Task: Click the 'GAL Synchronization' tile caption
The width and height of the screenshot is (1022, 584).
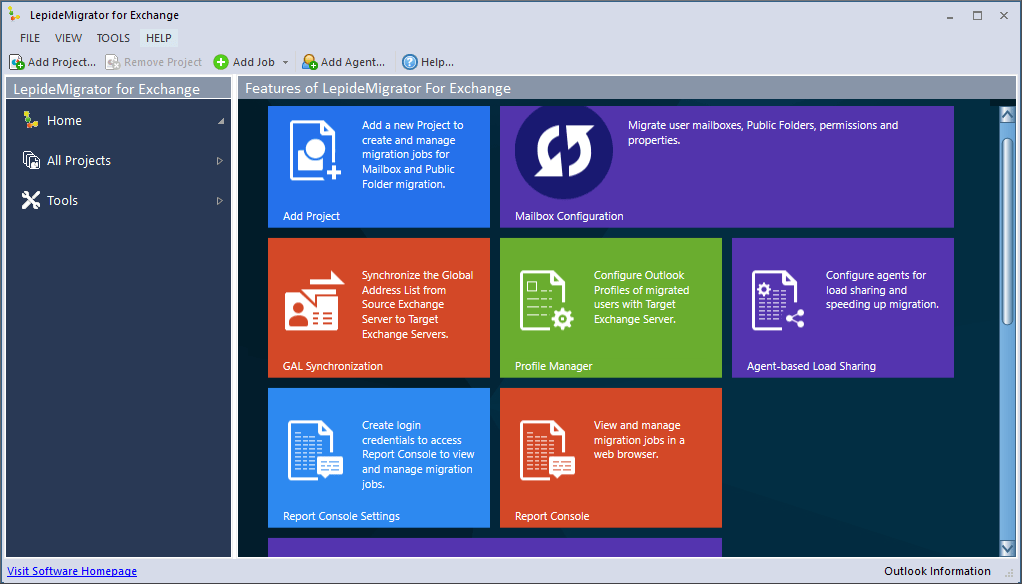Action: (x=333, y=366)
